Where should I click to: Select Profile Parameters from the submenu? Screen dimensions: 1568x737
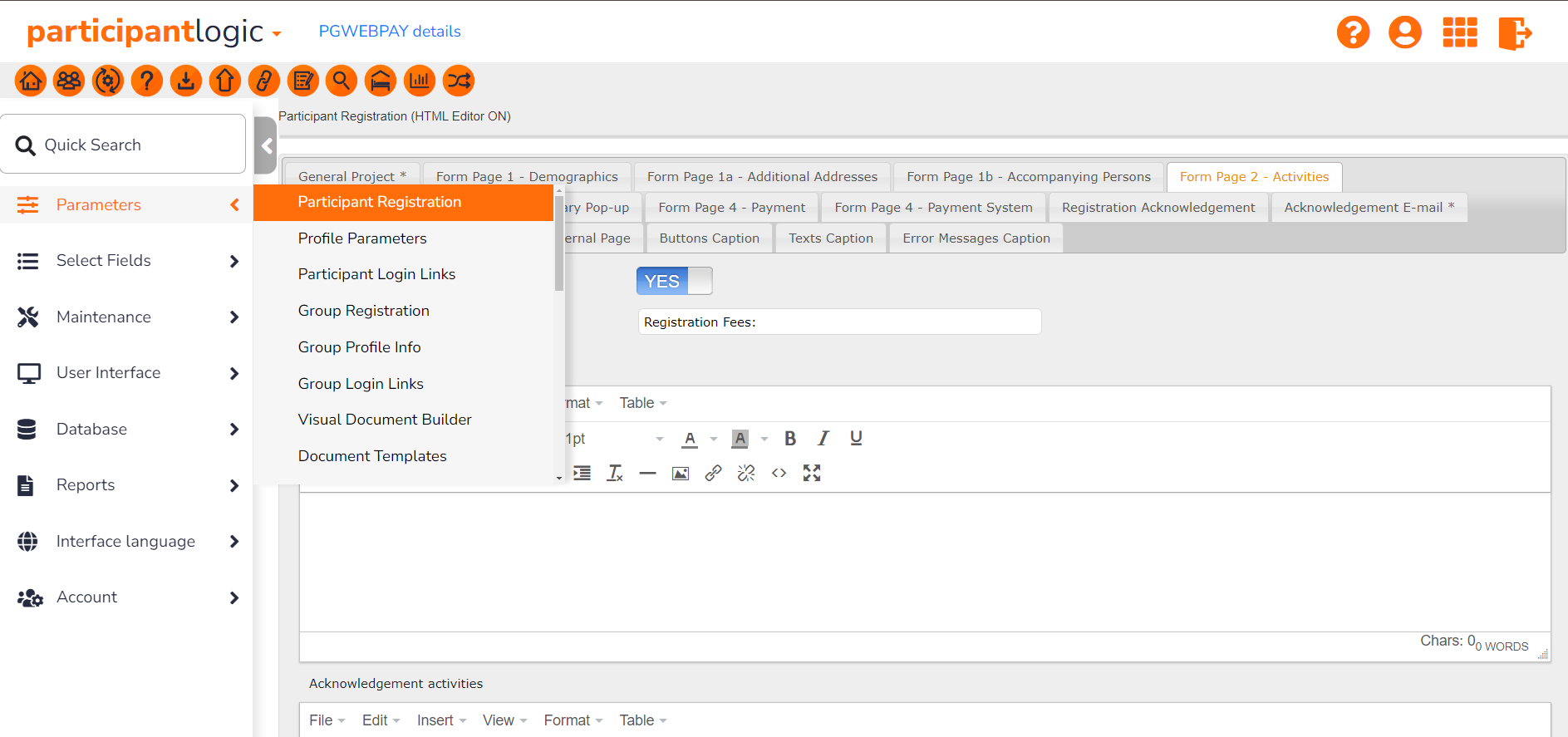point(362,238)
